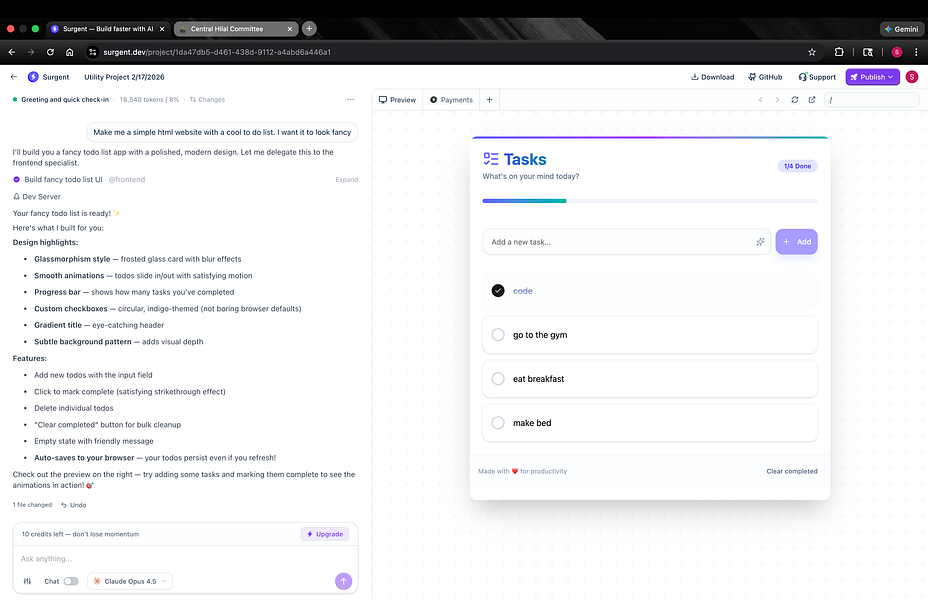Image resolution: width=928 pixels, height=600 pixels.
Task: Open a new browser tab
Action: [x=309, y=28]
